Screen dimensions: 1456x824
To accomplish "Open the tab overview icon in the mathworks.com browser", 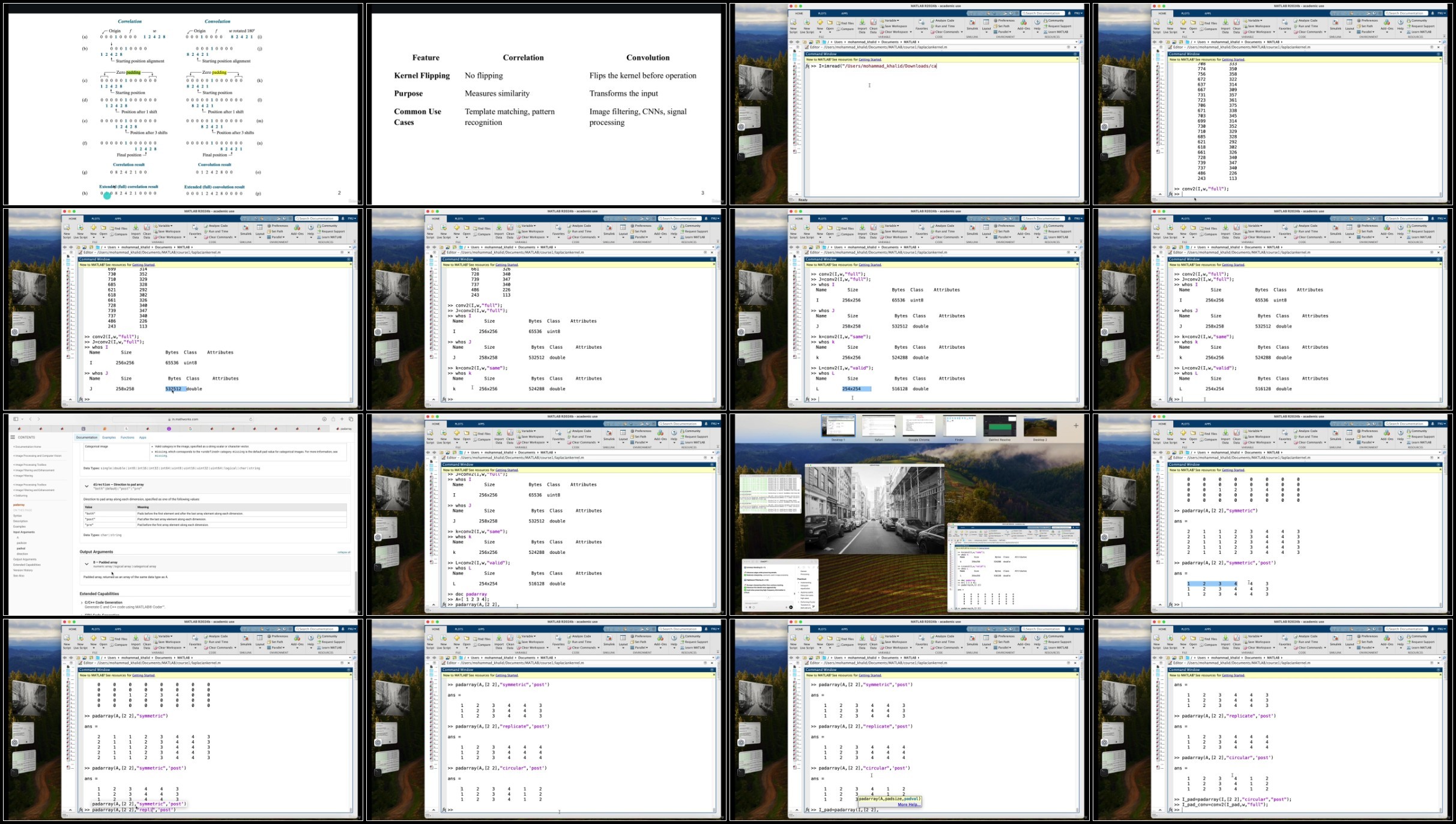I will (351, 419).
